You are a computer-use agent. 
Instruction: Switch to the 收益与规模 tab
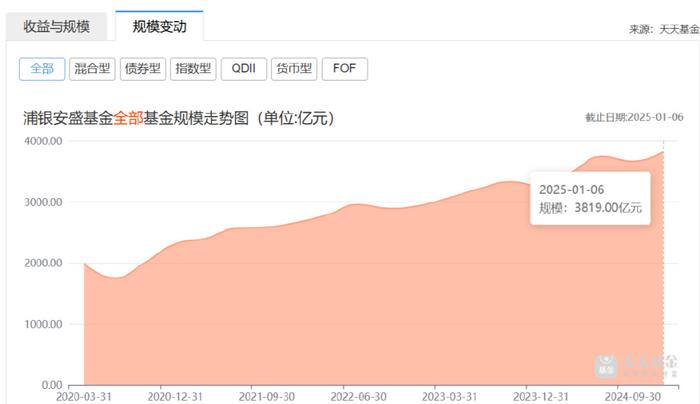coord(56,26)
